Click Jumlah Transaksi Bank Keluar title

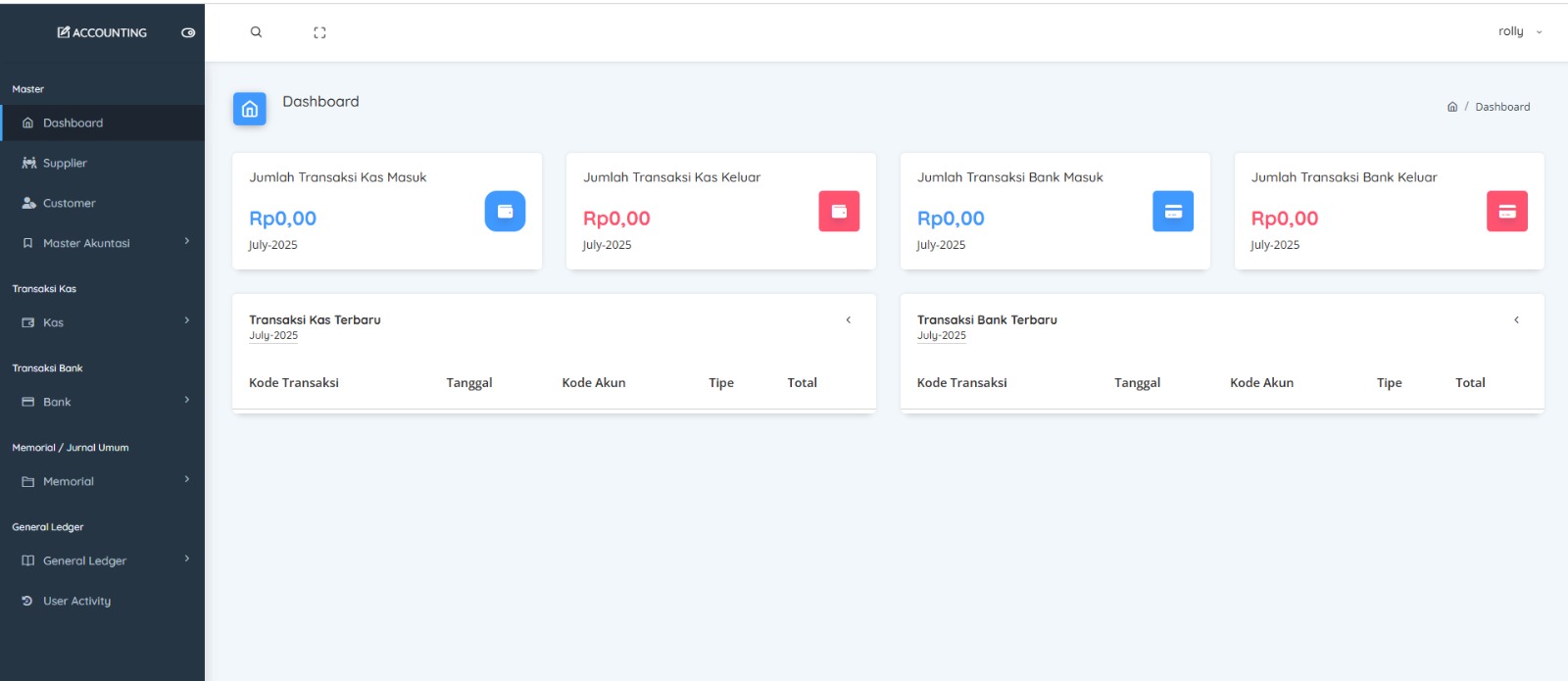(x=1345, y=177)
